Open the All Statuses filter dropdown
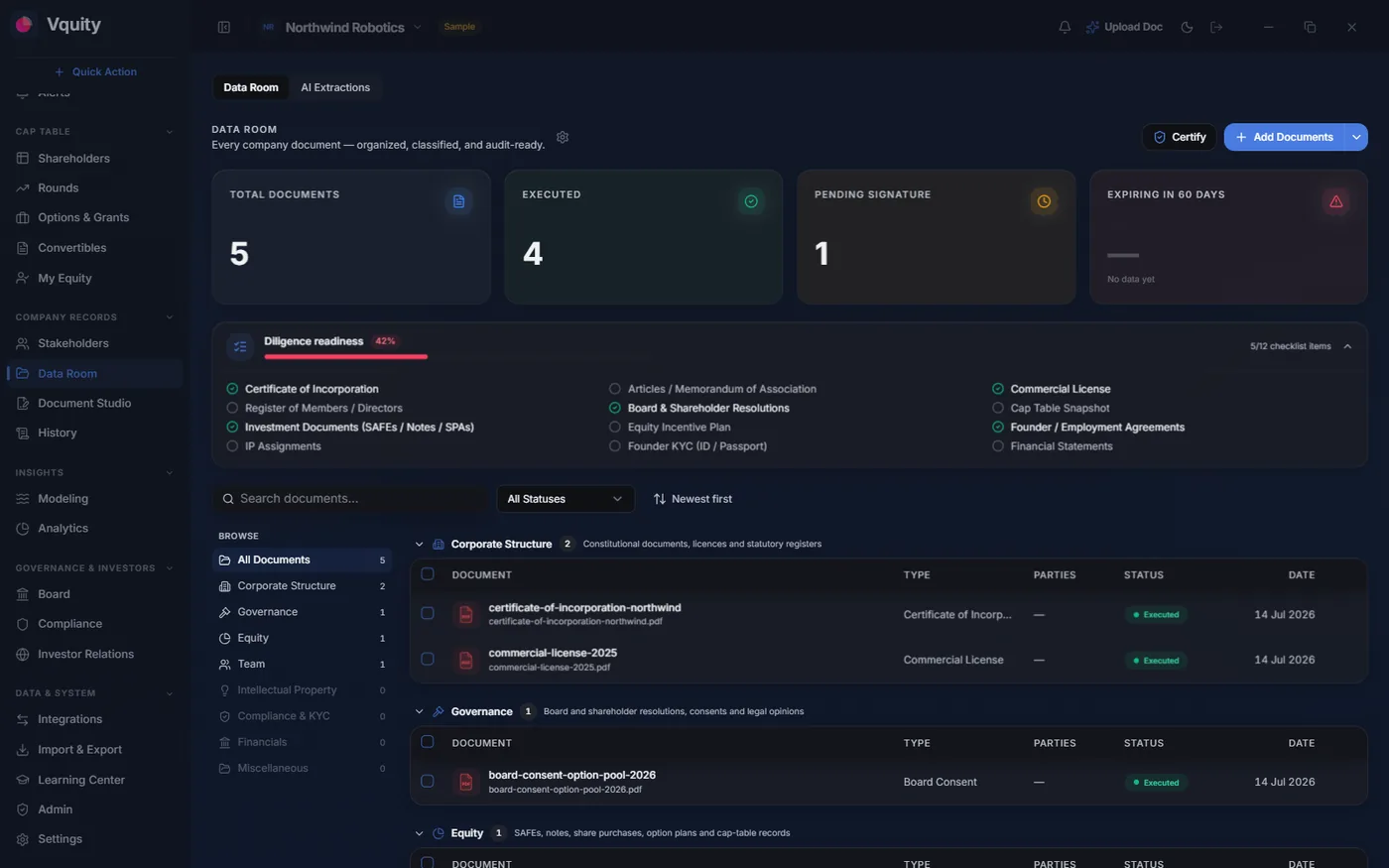The width and height of the screenshot is (1389, 868). click(566, 499)
